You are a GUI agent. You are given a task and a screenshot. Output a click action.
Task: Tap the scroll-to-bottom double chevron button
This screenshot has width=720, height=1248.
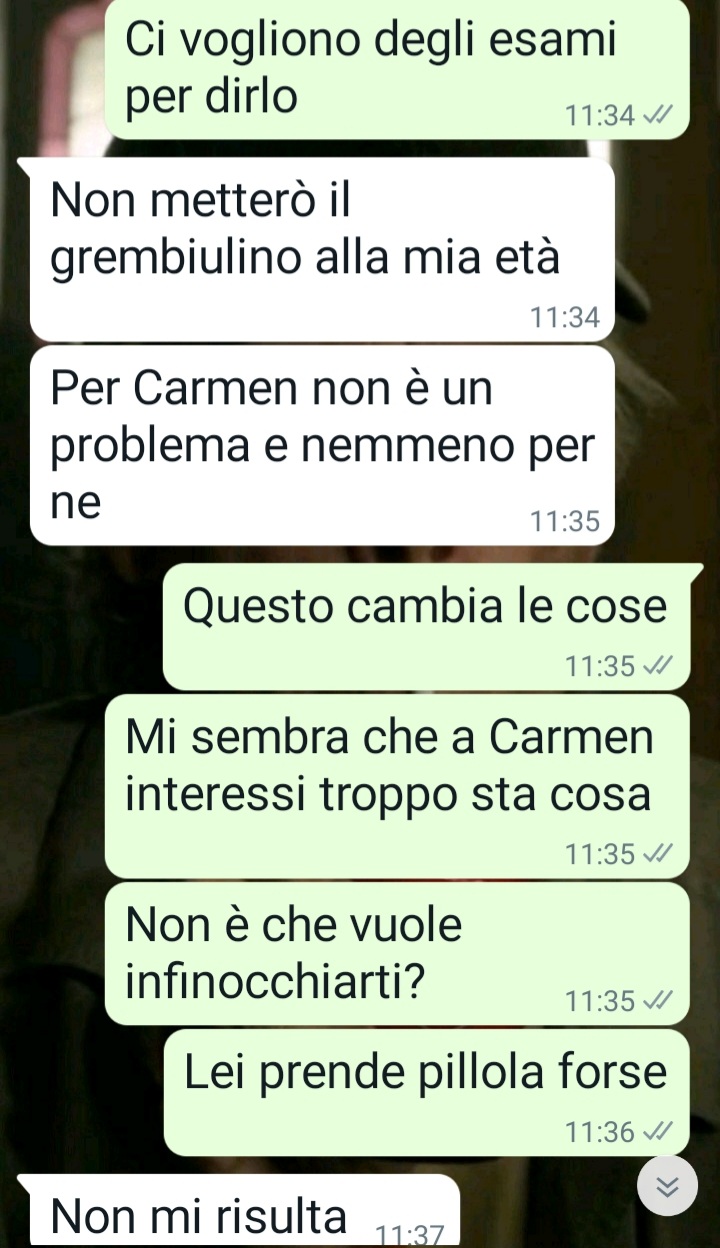[x=667, y=1186]
